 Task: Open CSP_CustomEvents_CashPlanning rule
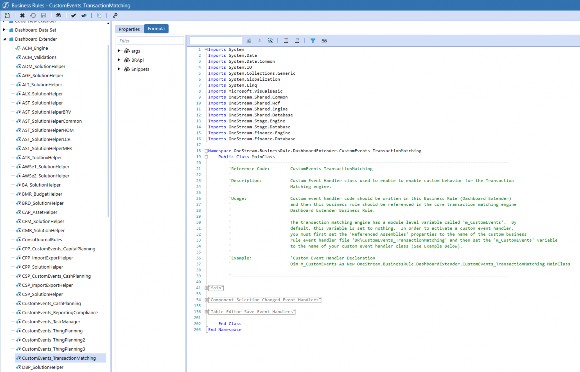point(56,276)
